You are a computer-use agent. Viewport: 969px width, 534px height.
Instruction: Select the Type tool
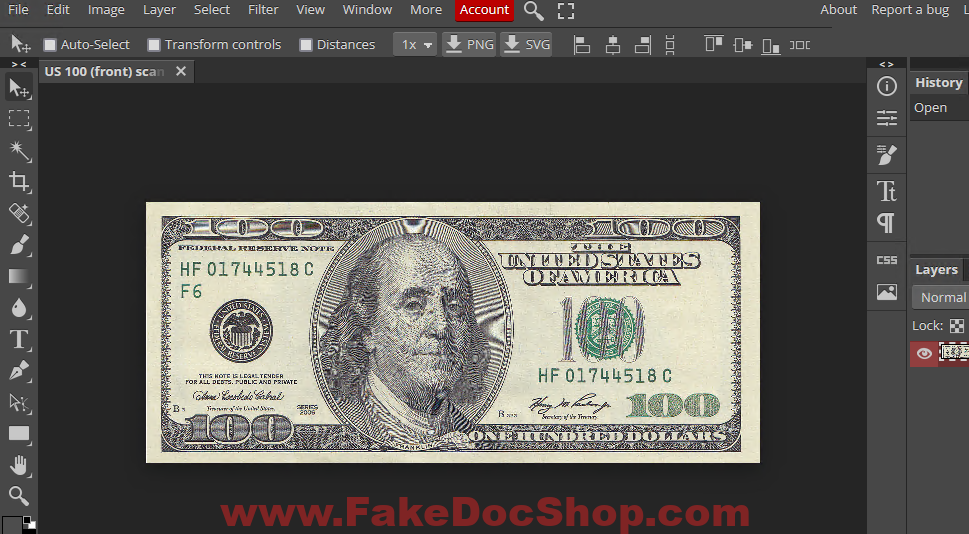pyautogui.click(x=19, y=340)
